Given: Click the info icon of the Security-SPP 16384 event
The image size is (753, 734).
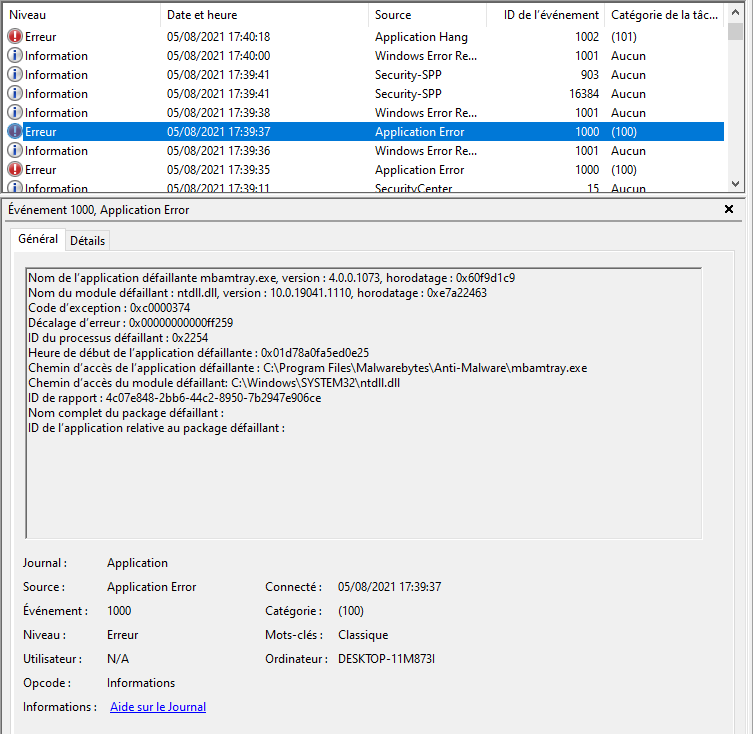Looking at the screenshot, I should pyautogui.click(x=15, y=94).
